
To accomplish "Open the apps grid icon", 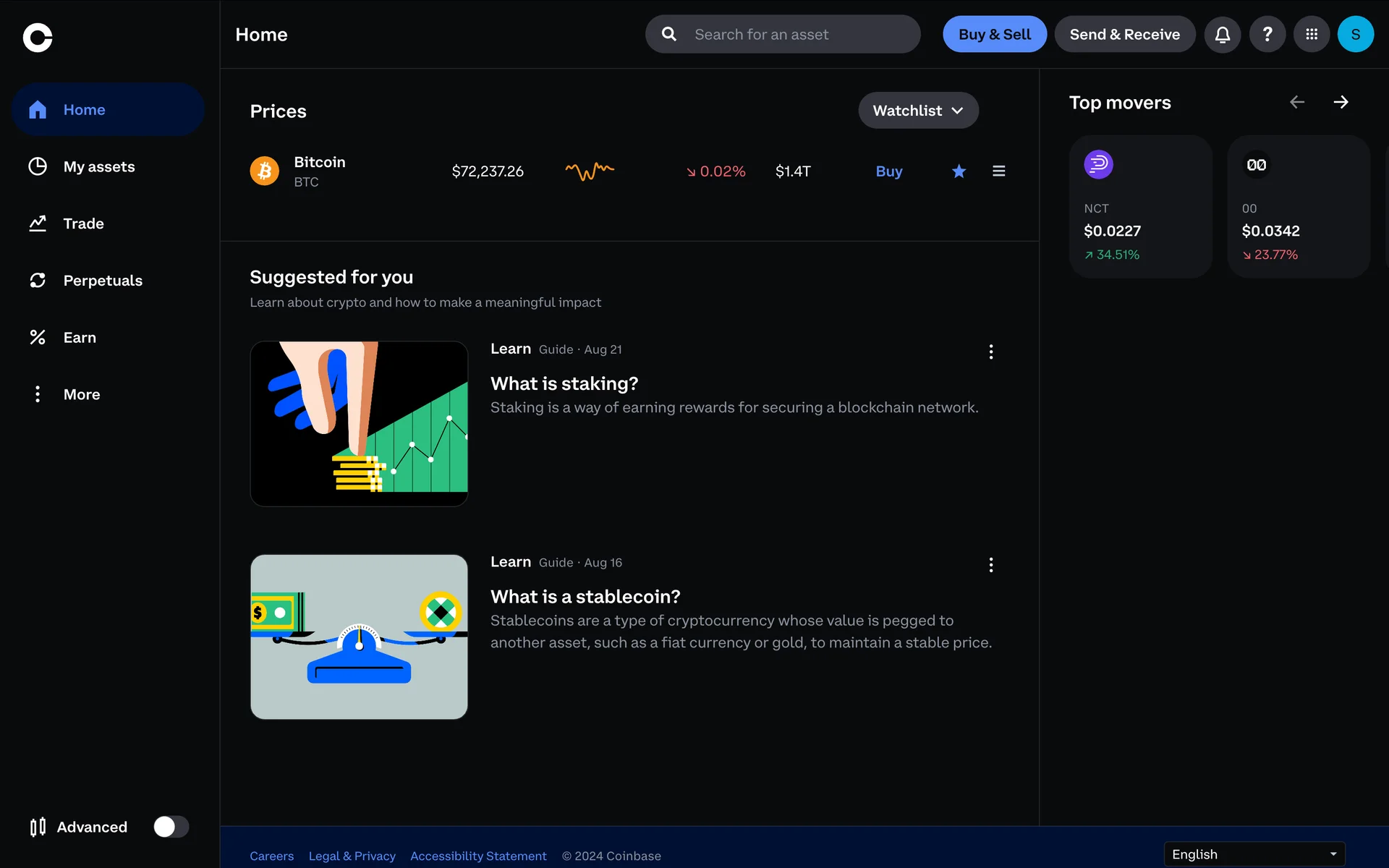I will click(x=1311, y=34).
